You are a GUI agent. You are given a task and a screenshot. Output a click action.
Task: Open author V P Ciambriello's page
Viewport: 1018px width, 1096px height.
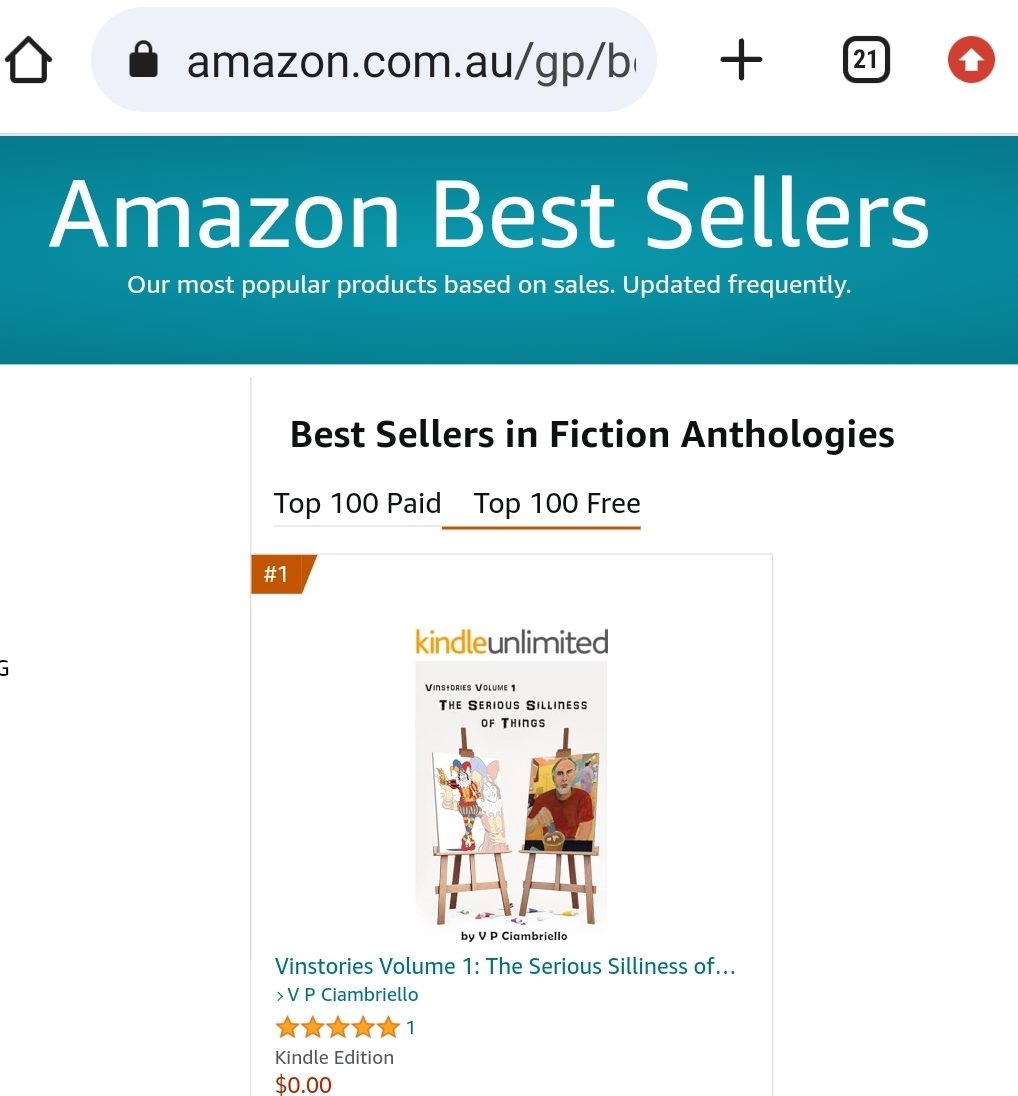pyautogui.click(x=352, y=995)
